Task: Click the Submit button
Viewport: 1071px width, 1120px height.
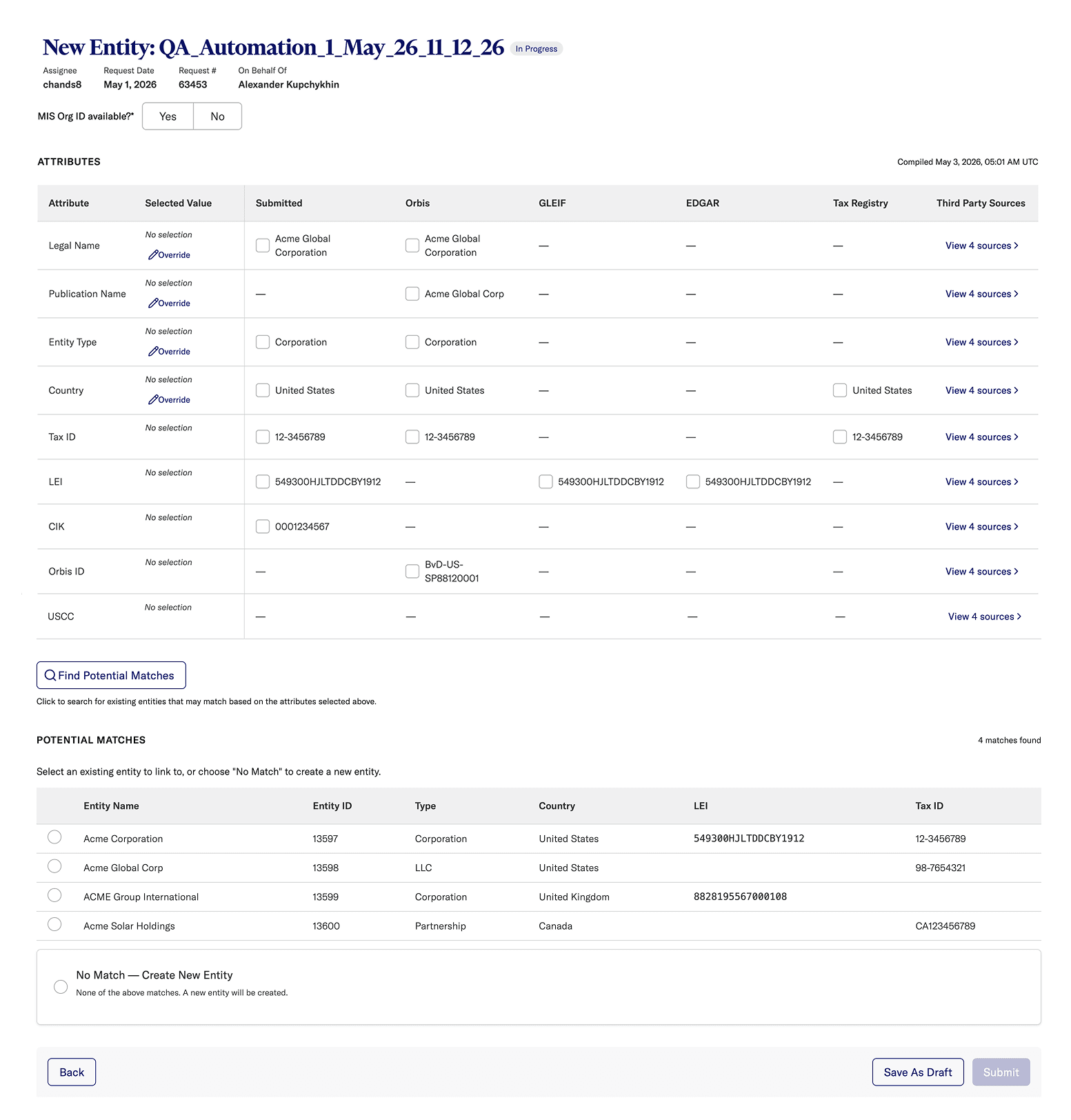Action: click(1001, 1072)
